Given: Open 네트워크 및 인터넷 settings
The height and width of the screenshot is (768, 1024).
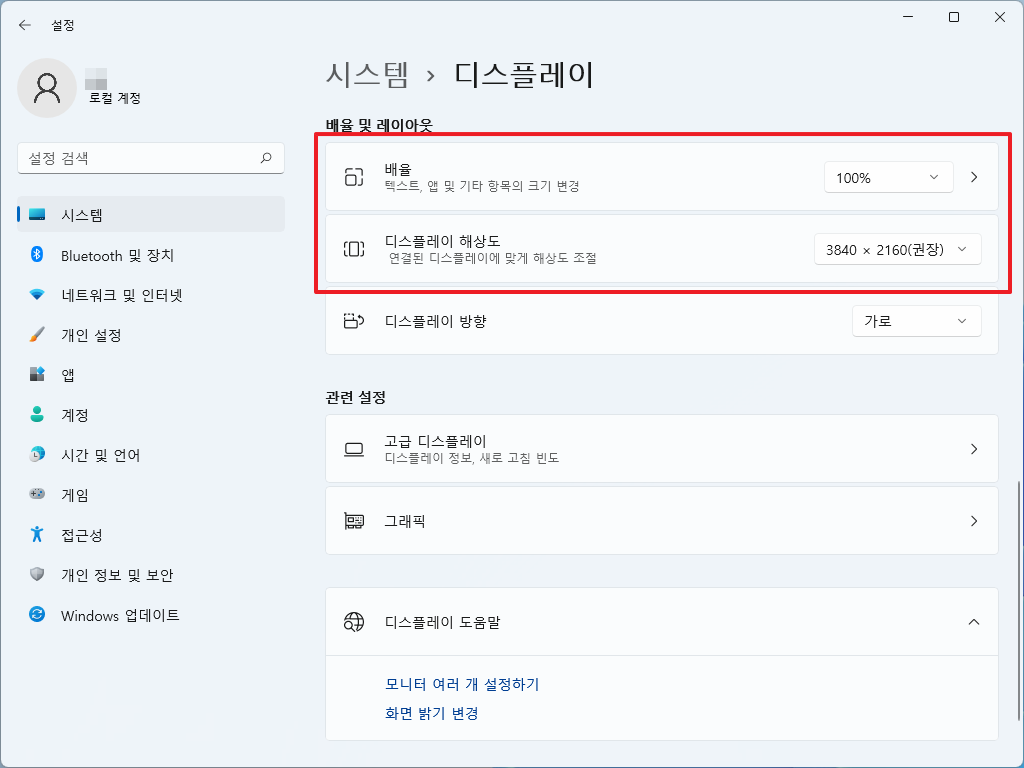Looking at the screenshot, I should 151,295.
